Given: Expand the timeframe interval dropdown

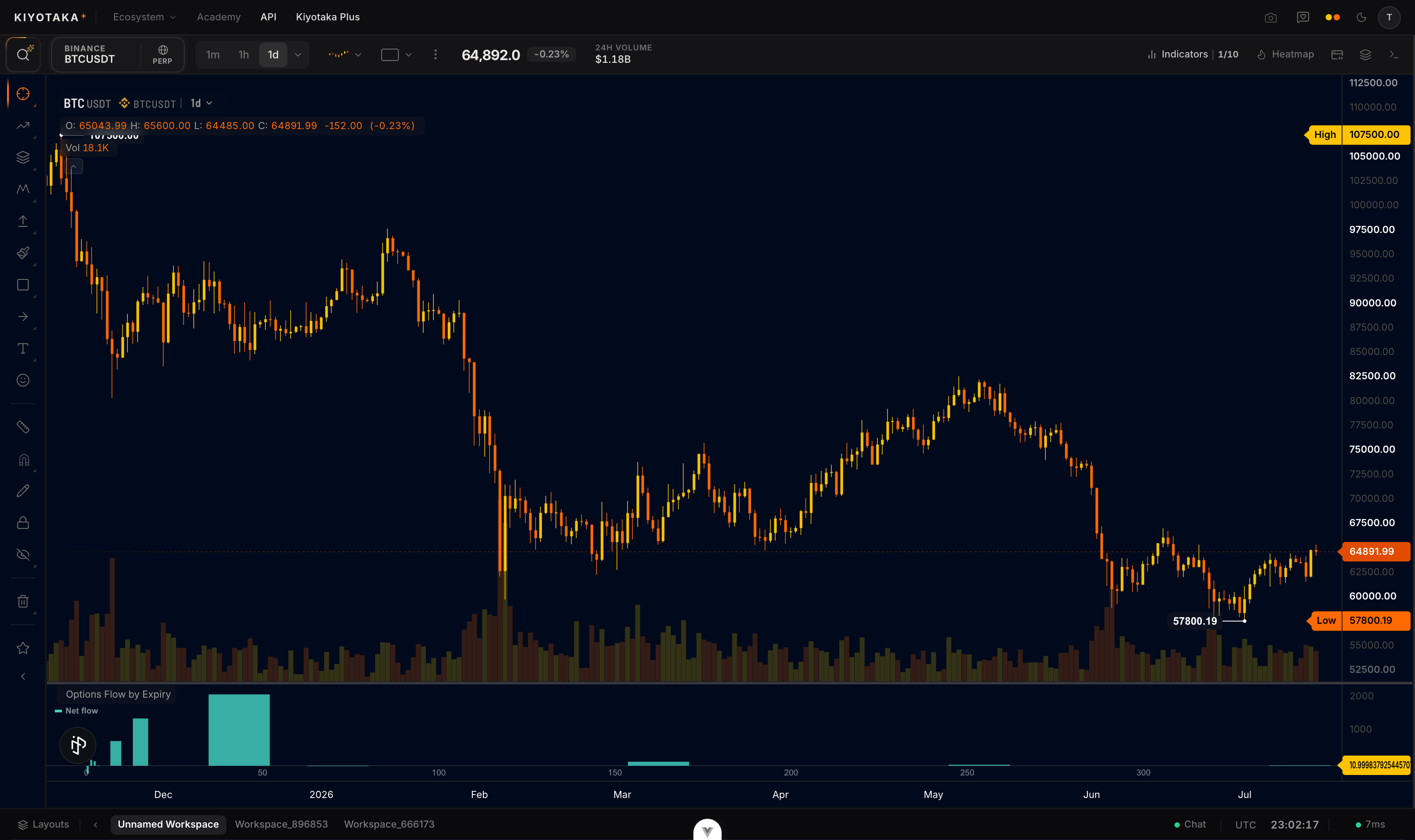Looking at the screenshot, I should (x=298, y=54).
